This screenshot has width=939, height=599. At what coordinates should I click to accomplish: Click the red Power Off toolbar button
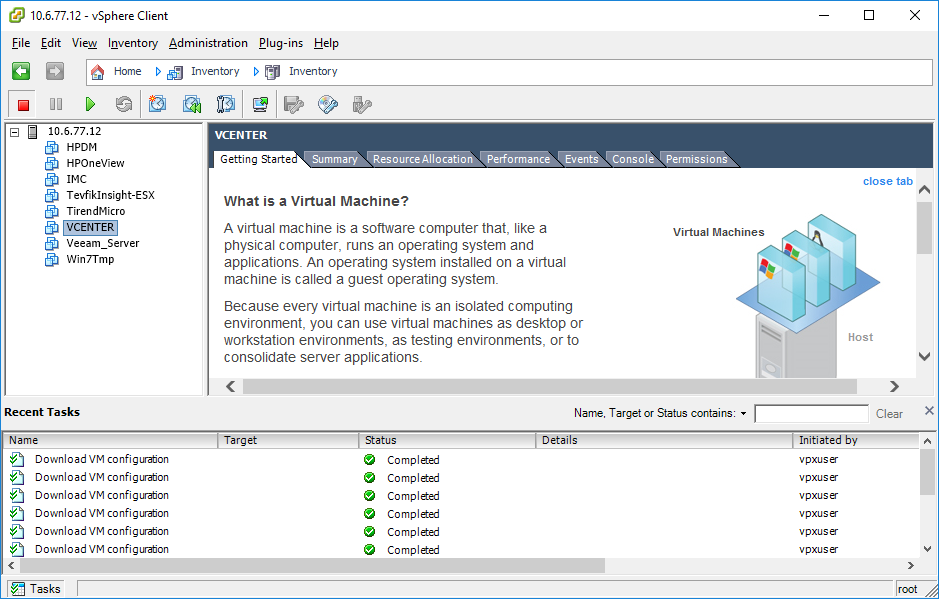23,105
